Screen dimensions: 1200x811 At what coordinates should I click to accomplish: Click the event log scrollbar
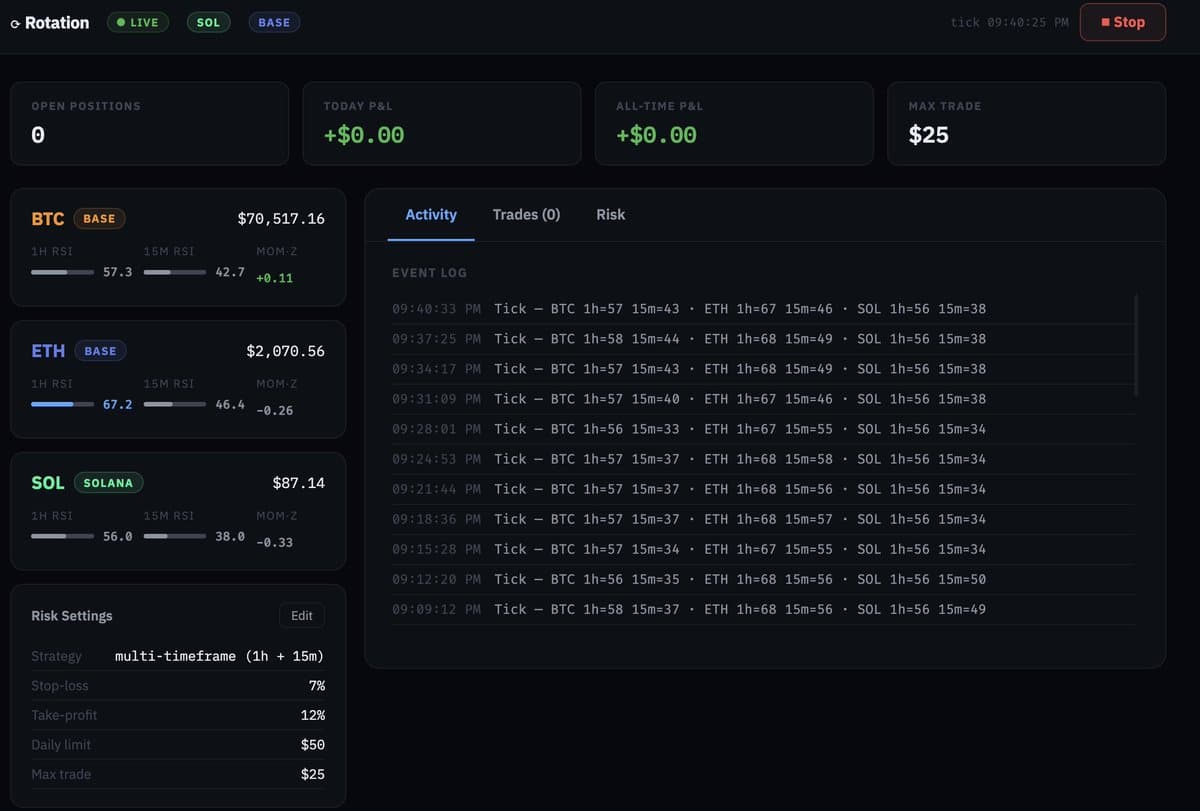coord(1136,345)
